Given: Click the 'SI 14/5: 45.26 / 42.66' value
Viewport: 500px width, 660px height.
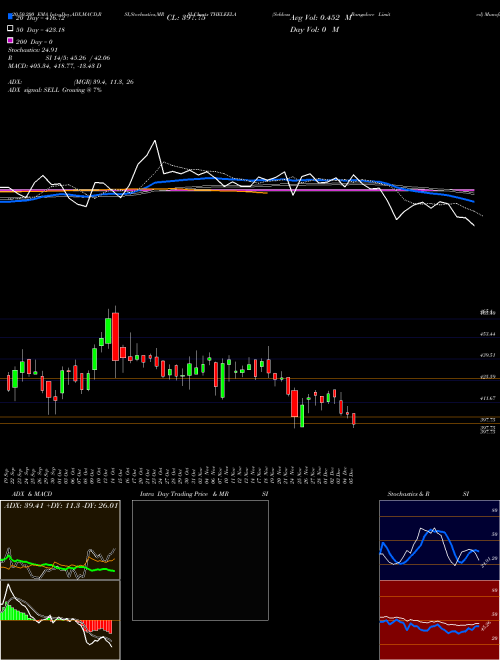Looking at the screenshot, I should point(78,58).
